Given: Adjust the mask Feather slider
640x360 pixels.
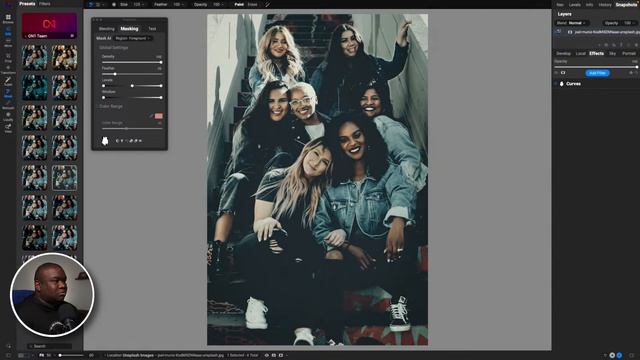Looking at the screenshot, I should point(132,74).
